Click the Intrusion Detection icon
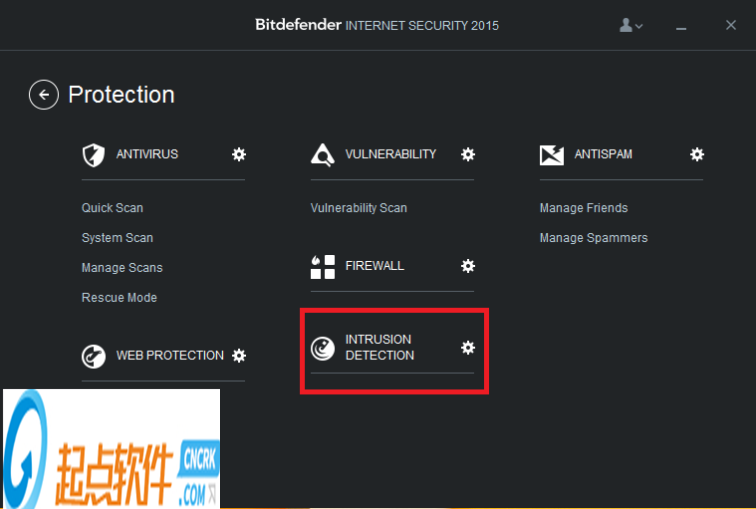Viewport: 756px width, 509px height. [322, 348]
